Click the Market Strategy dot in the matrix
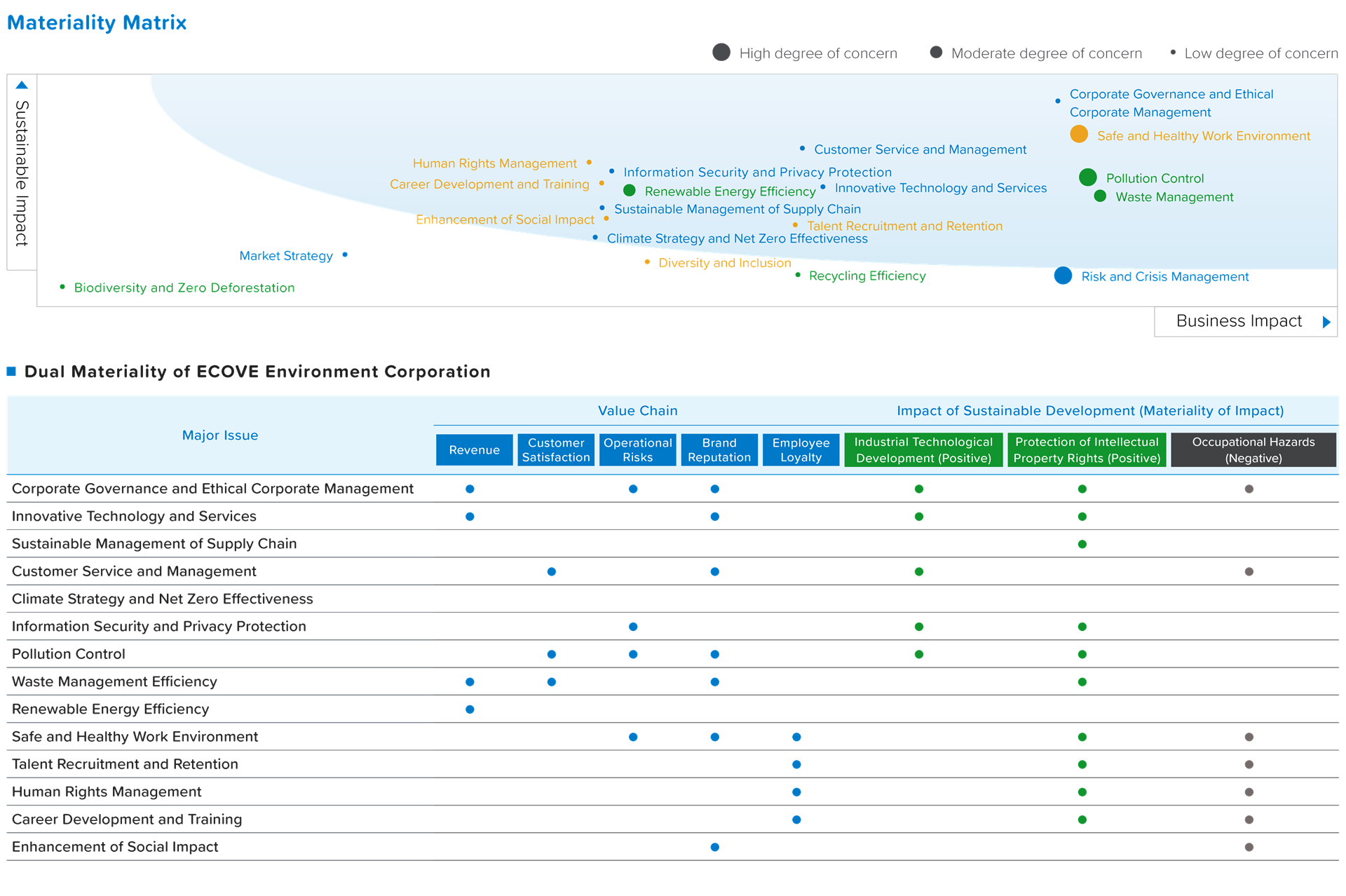 click(345, 254)
